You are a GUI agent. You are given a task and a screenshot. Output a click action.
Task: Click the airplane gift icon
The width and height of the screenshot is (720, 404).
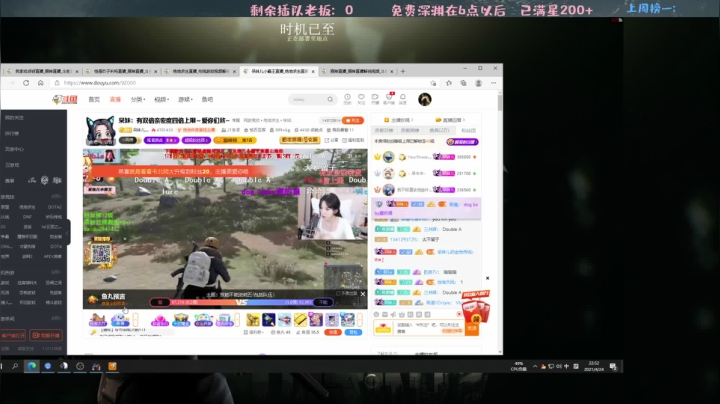point(285,319)
